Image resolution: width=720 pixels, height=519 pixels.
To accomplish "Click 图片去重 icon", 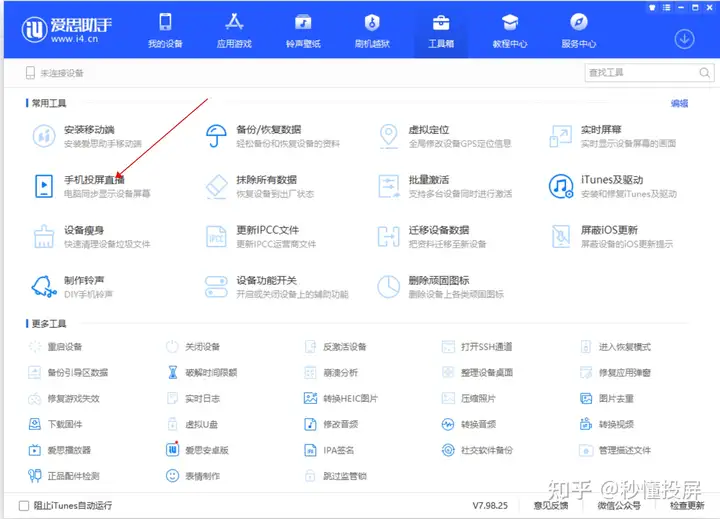I will pos(586,398).
